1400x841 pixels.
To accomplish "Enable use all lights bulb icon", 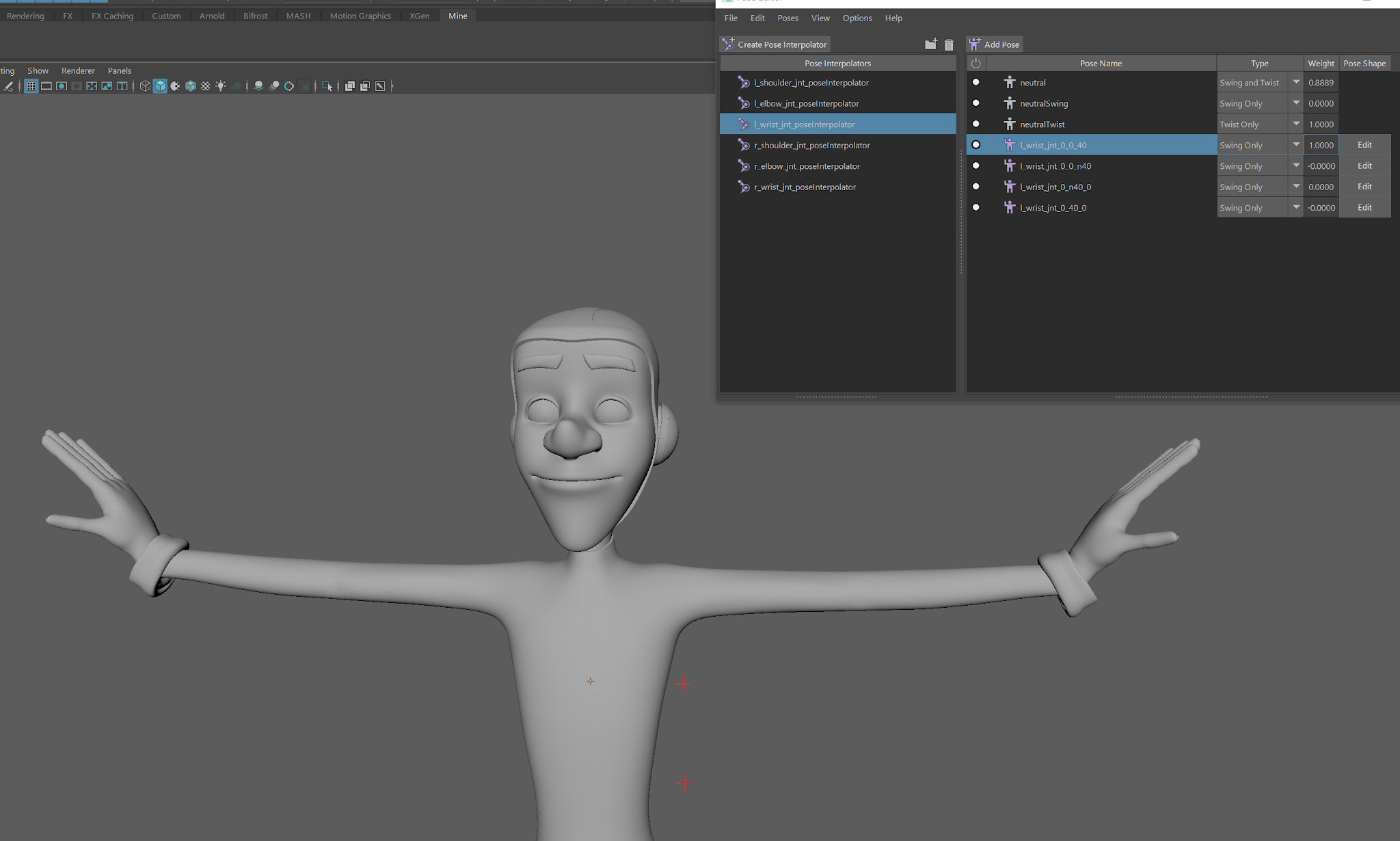I will click(x=221, y=86).
